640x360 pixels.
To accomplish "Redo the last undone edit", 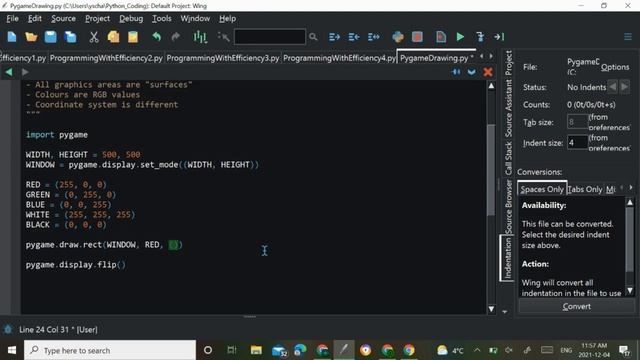I will 176,37.
